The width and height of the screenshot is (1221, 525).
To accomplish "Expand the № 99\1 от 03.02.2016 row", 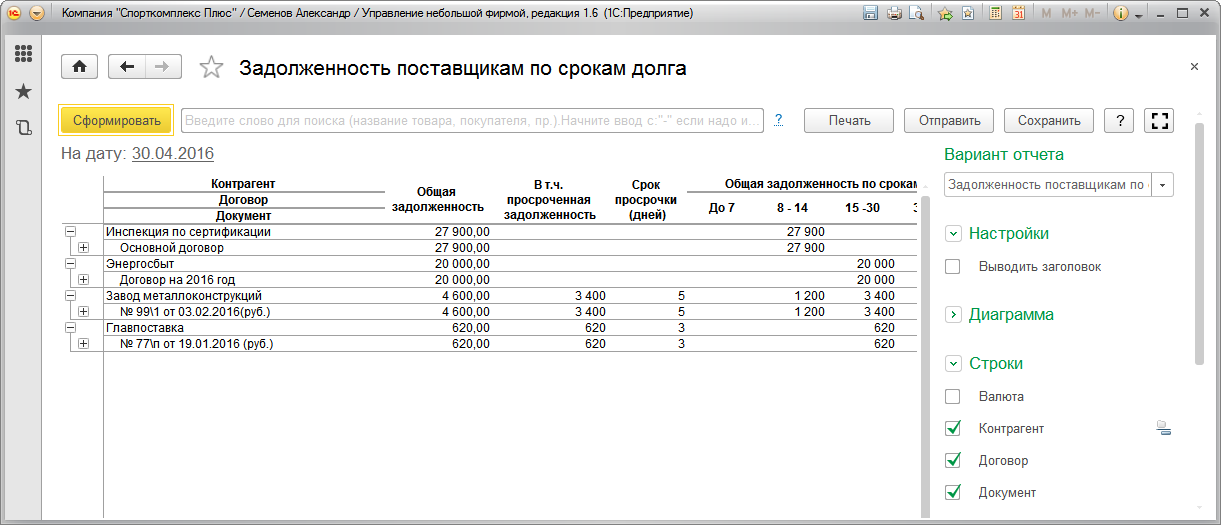I will coord(83,312).
